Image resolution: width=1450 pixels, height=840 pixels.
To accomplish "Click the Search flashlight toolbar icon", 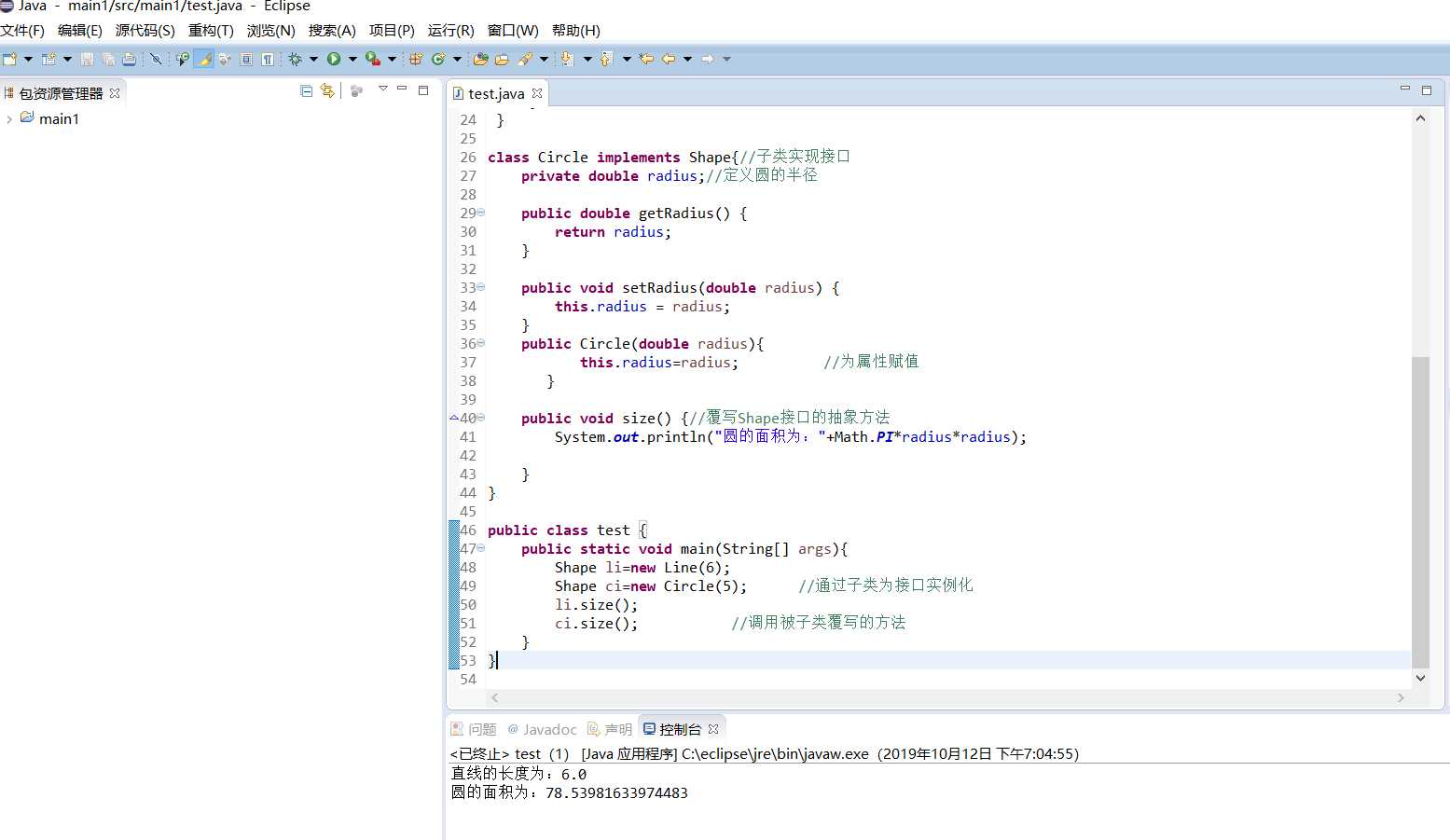I will pyautogui.click(x=525, y=59).
